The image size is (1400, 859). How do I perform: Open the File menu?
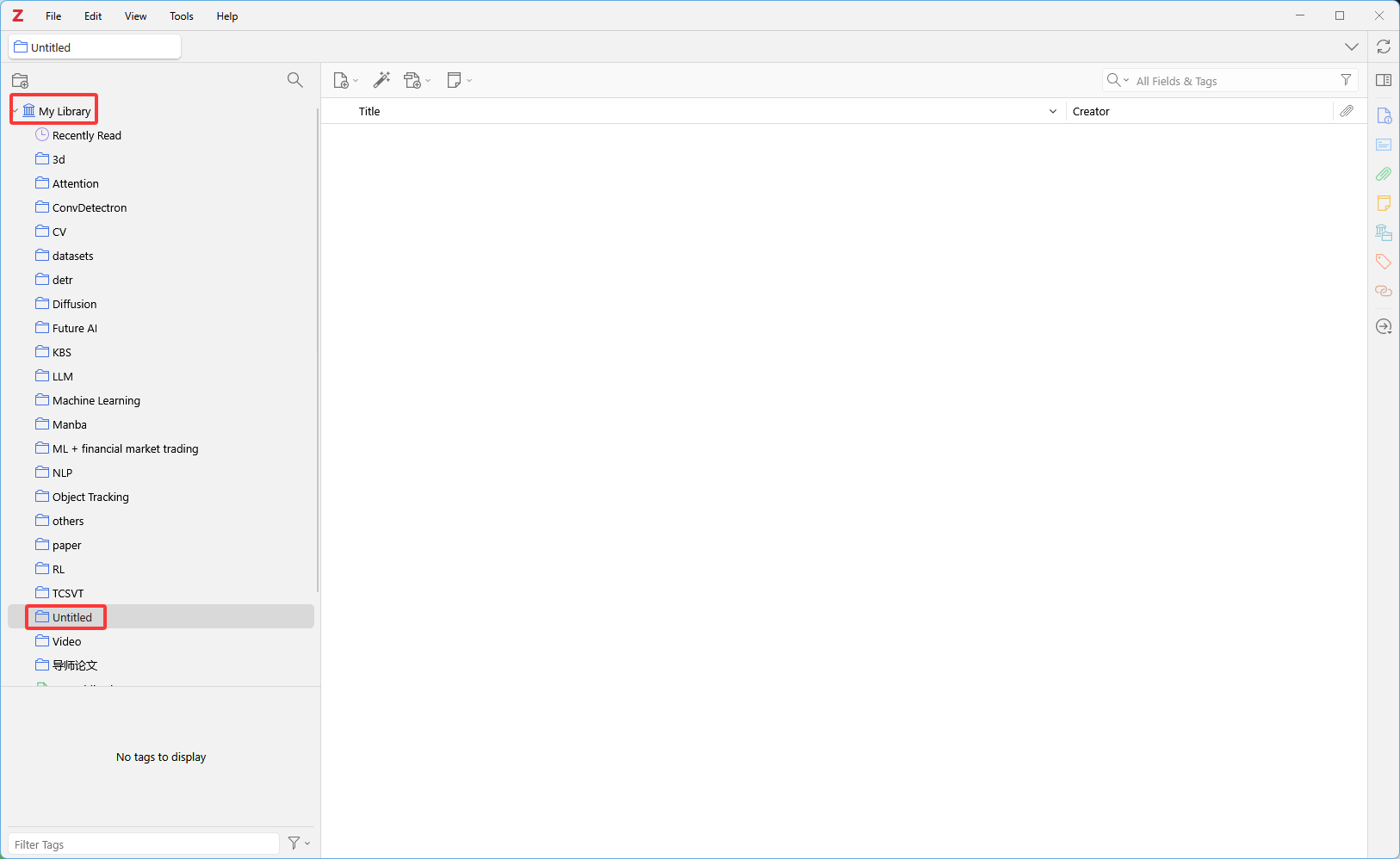(x=53, y=15)
